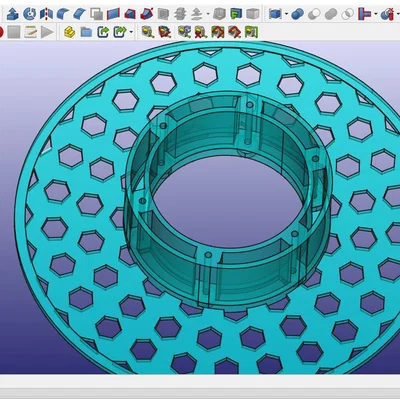Open the Macros dialog
400x400 pixels.
point(30,32)
